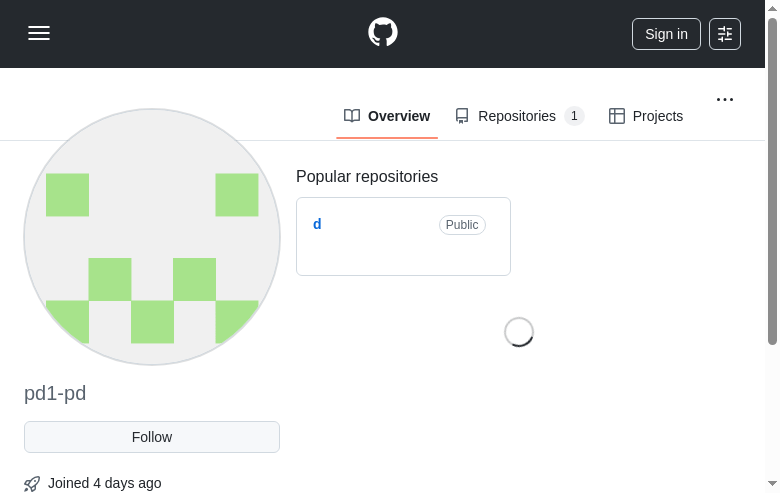Open the hamburger navigation menu
The width and height of the screenshot is (780, 493).
tap(39, 33)
